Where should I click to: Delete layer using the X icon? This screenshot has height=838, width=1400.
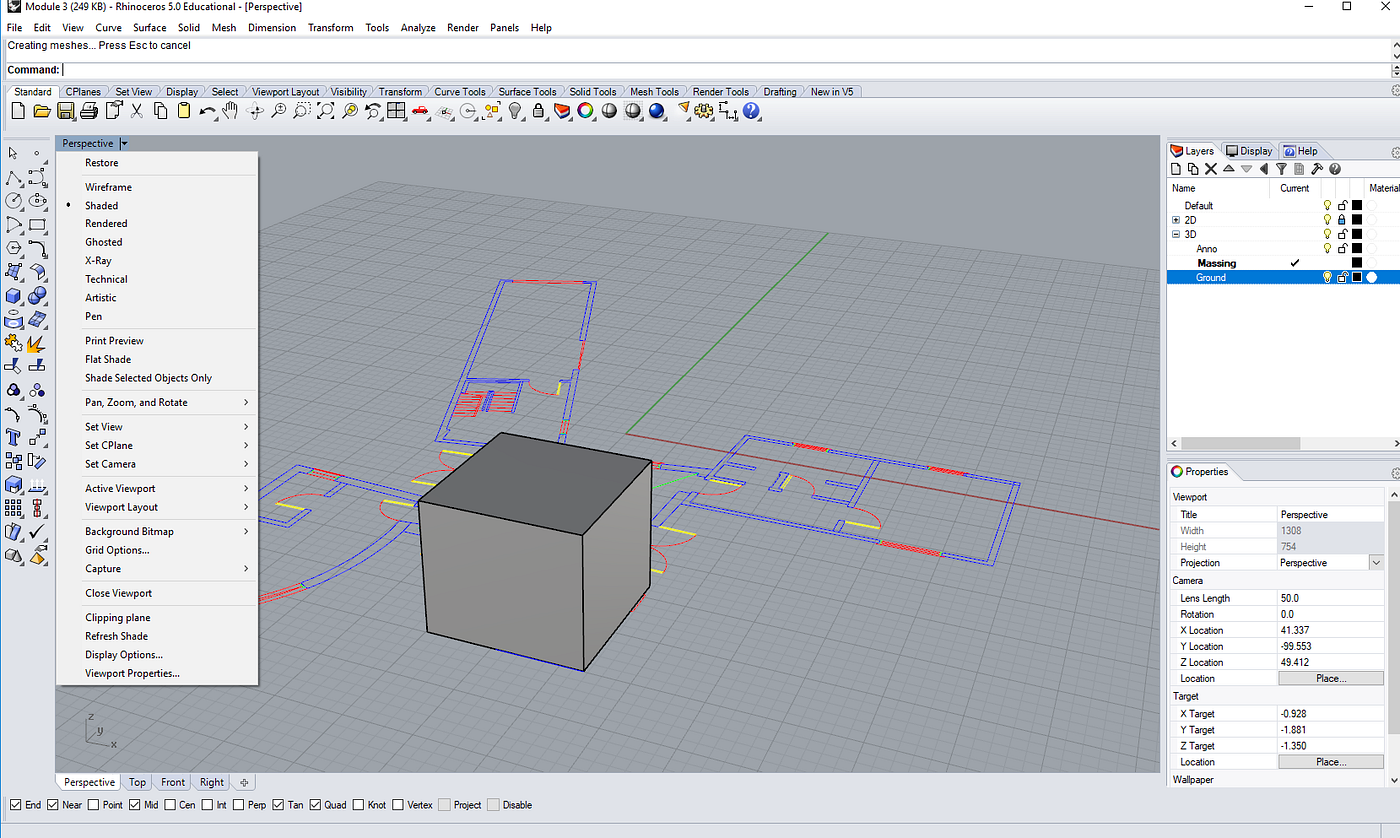click(x=1210, y=169)
